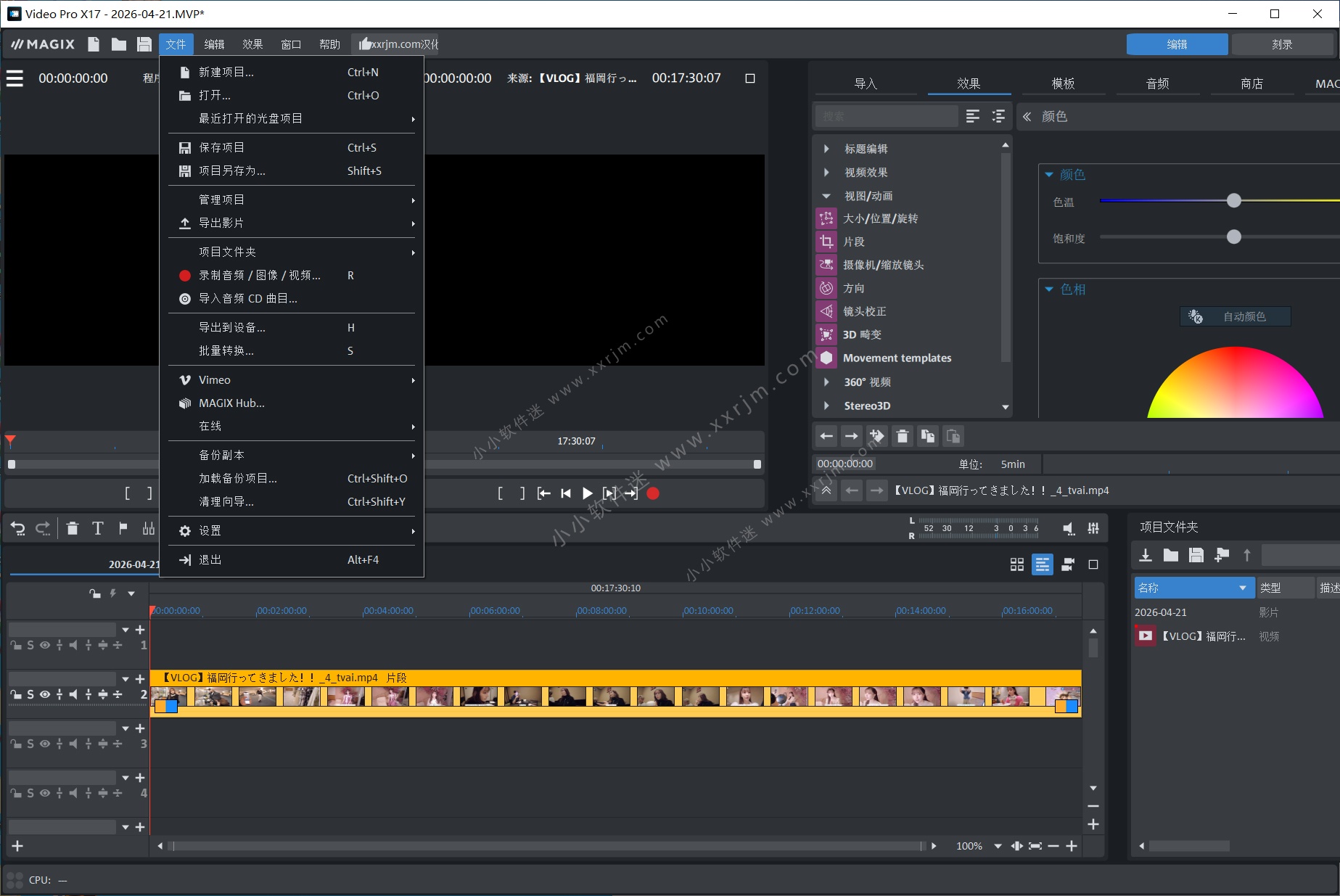1340x896 pixels.
Task: Collapse the View/Animation tree section
Action: (x=826, y=196)
